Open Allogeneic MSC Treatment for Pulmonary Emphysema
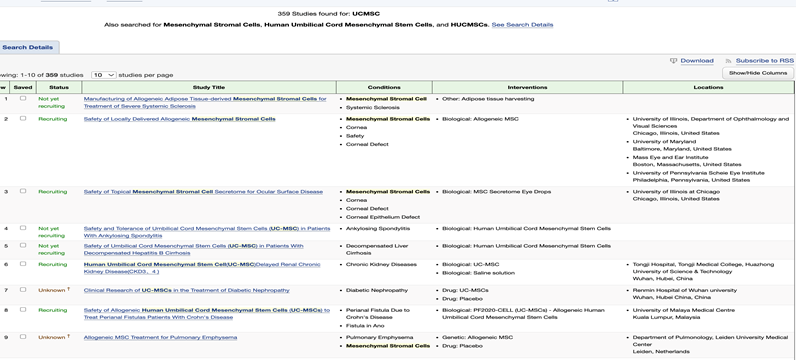The width and height of the screenshot is (796, 360). point(160,338)
